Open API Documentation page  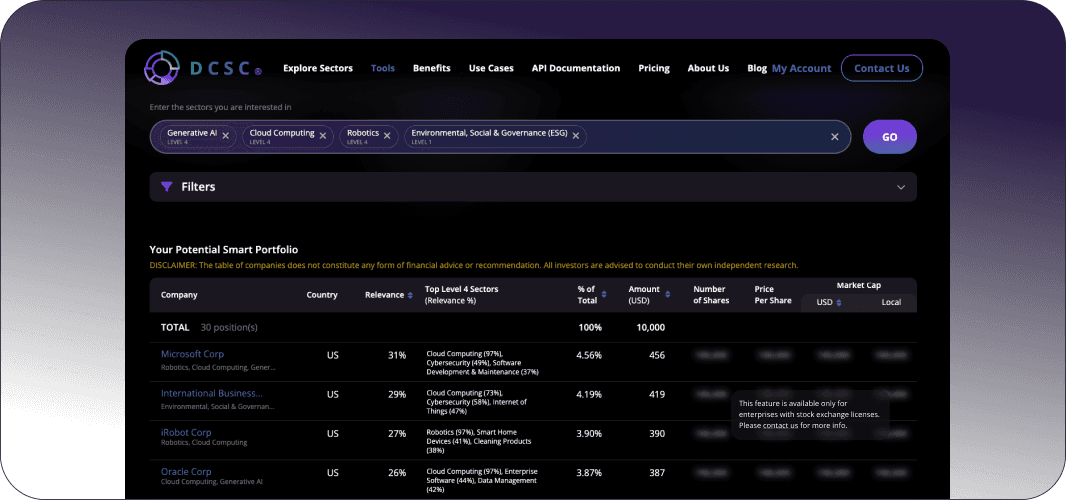576,68
